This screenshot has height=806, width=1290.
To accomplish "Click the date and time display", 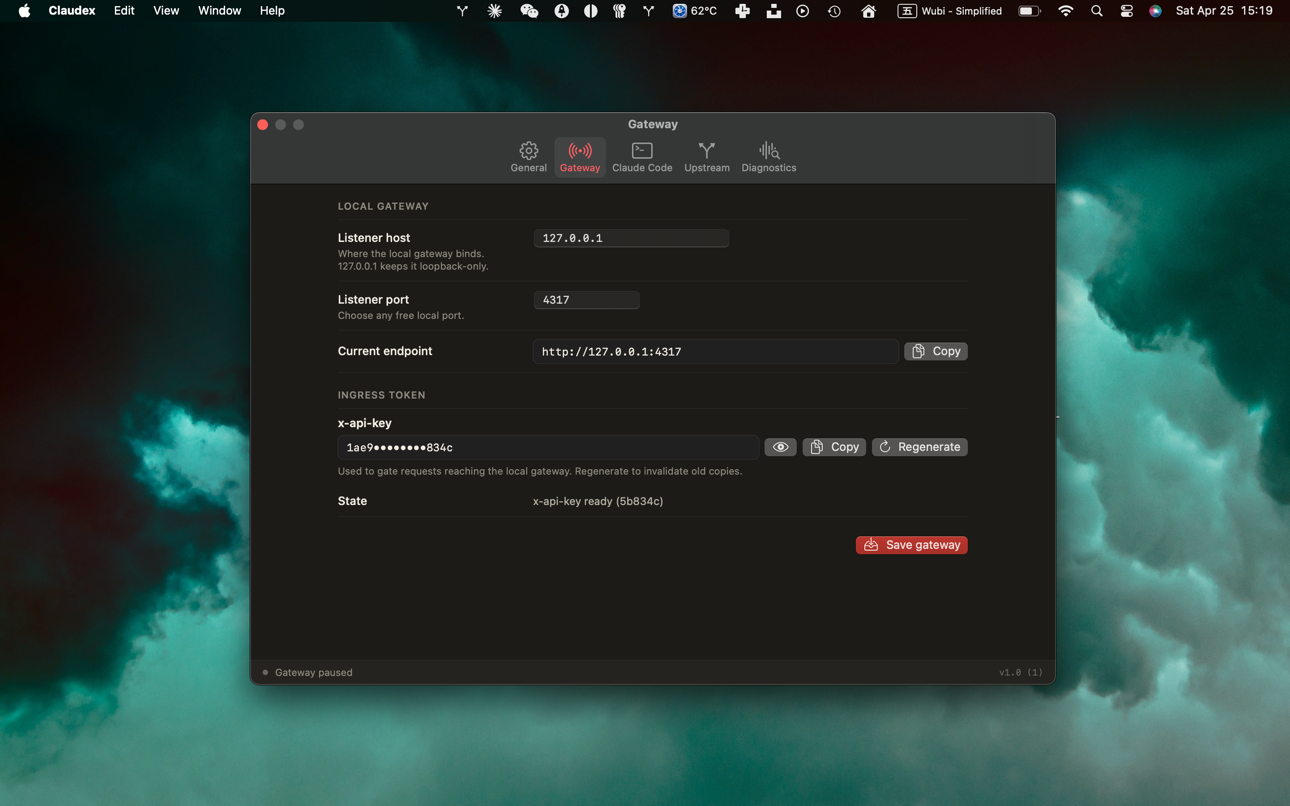I will pyautogui.click(x=1224, y=11).
